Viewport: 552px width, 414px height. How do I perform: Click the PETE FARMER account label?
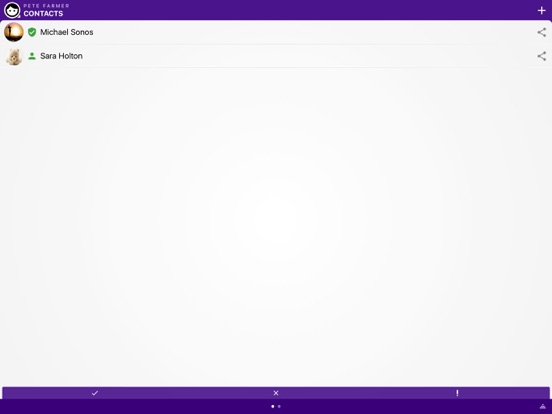(46, 6)
